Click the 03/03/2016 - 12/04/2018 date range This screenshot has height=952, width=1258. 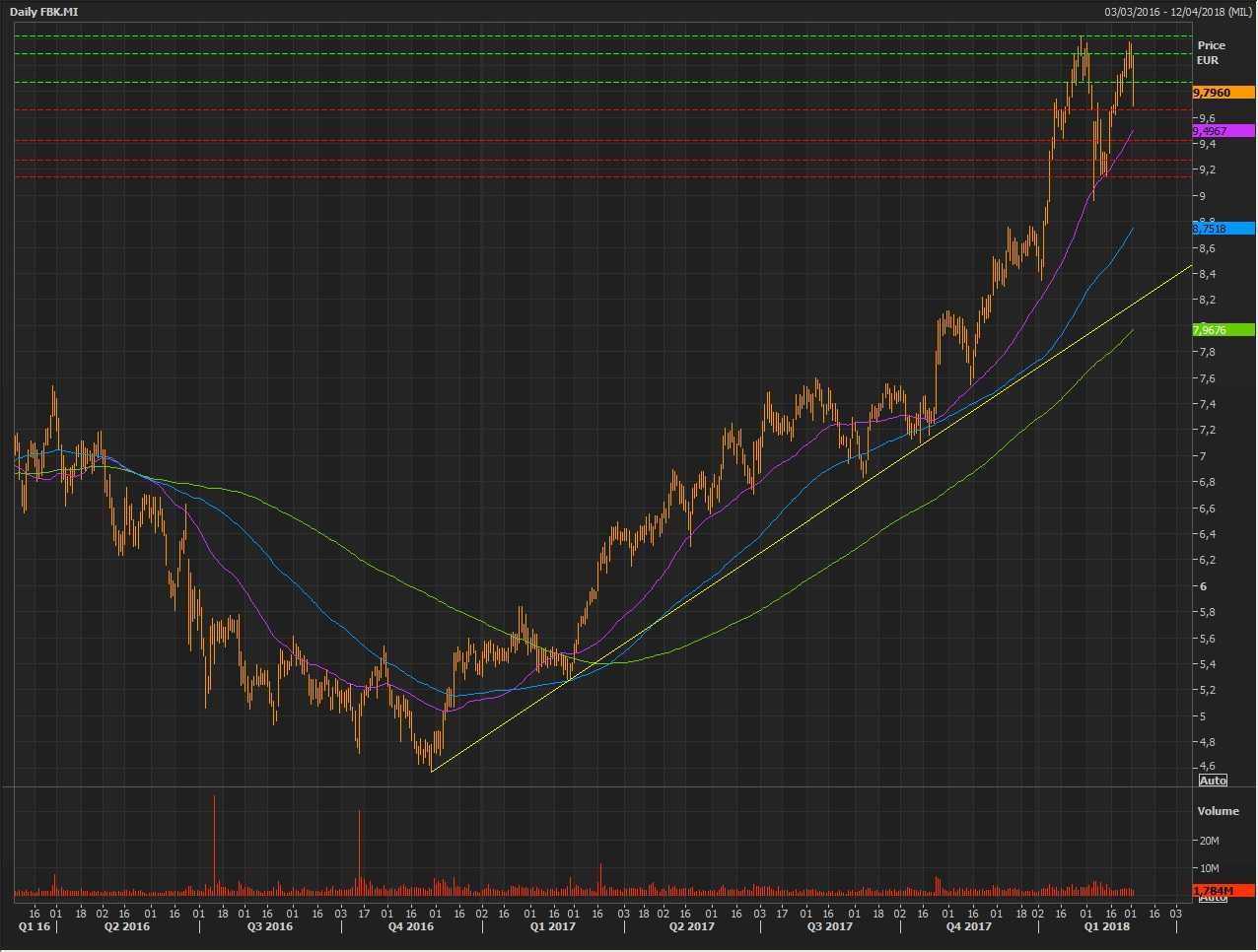[1177, 12]
